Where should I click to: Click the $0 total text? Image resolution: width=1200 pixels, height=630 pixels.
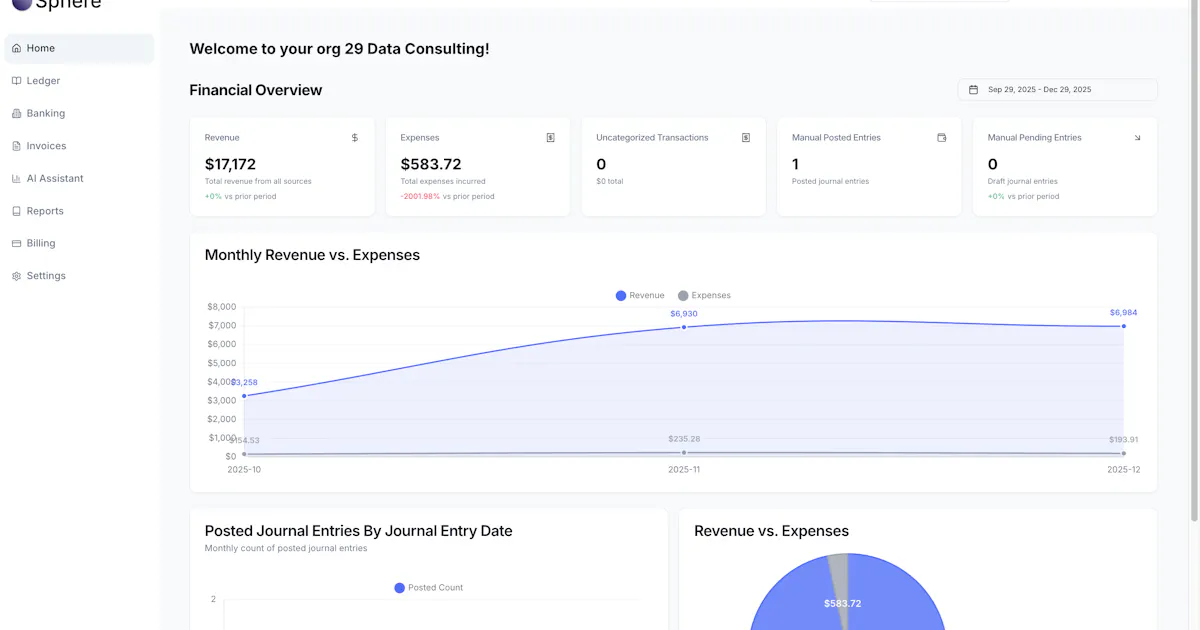pos(609,182)
